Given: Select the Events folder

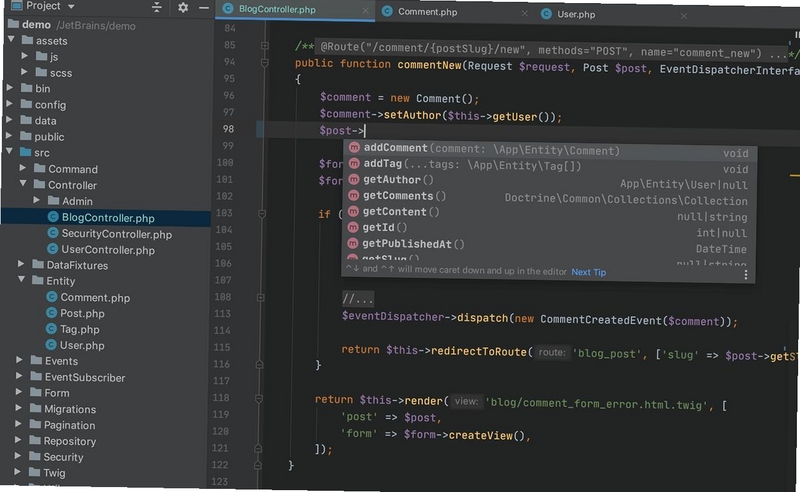Looking at the screenshot, I should coord(54,361).
